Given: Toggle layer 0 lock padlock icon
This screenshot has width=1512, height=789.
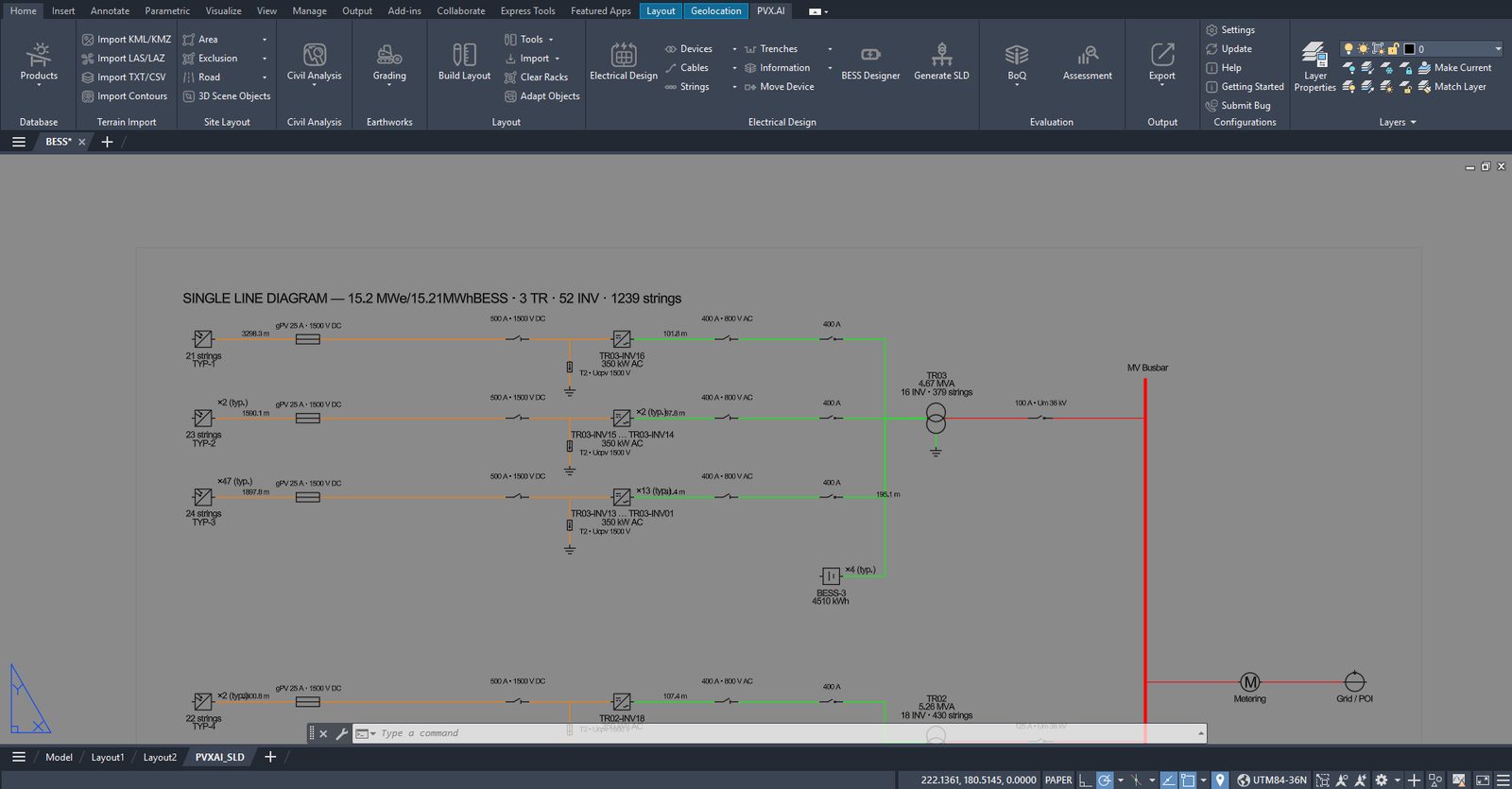Looking at the screenshot, I should tap(1393, 48).
